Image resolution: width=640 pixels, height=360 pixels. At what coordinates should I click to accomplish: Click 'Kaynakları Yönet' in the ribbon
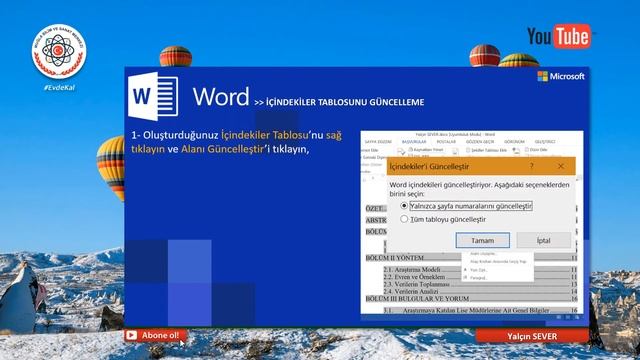click(426, 150)
